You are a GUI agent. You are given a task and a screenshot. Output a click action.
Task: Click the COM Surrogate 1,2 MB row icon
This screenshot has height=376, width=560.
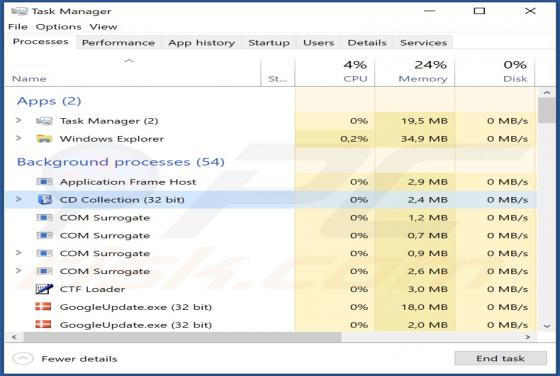(44, 217)
